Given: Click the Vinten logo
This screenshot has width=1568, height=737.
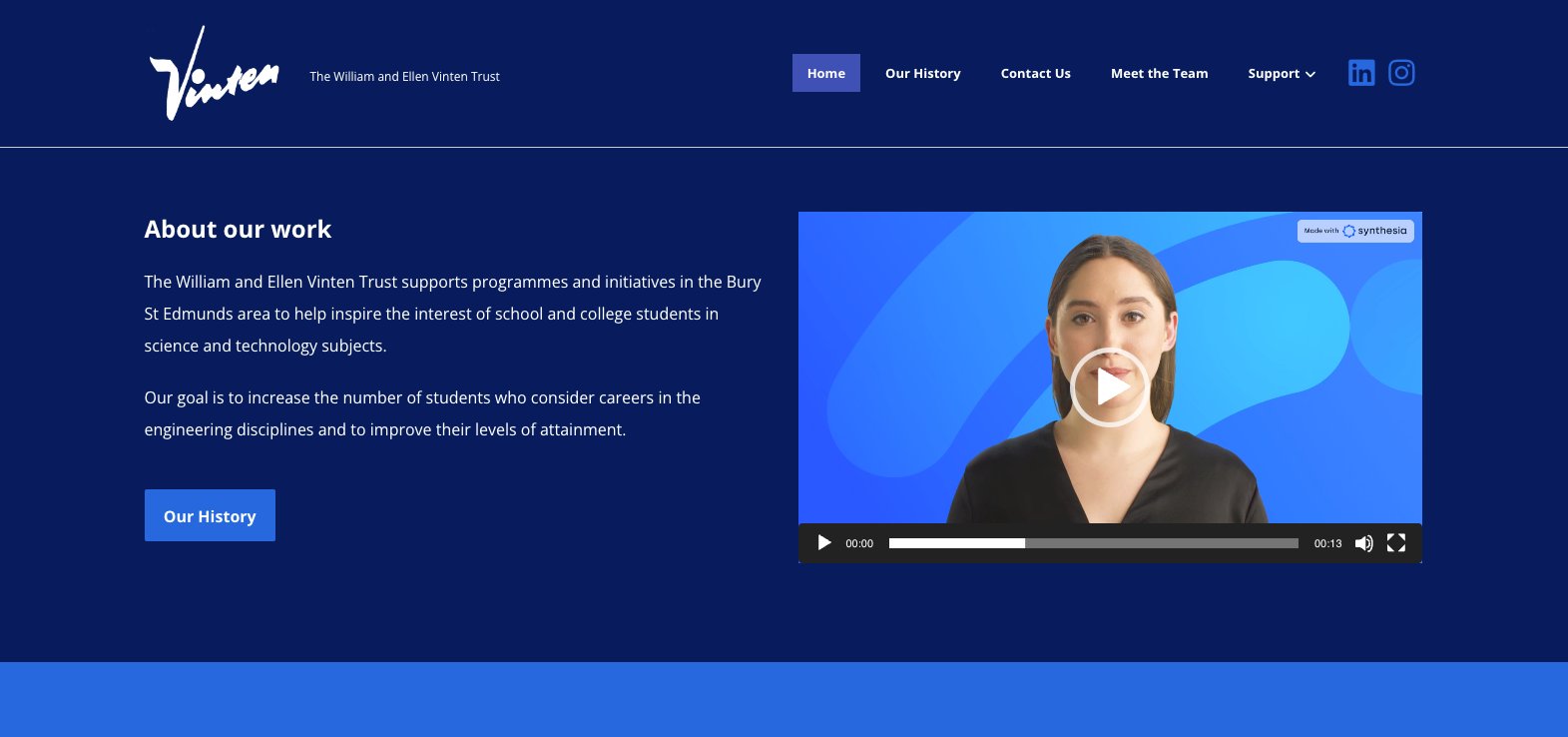Looking at the screenshot, I should click(x=215, y=74).
